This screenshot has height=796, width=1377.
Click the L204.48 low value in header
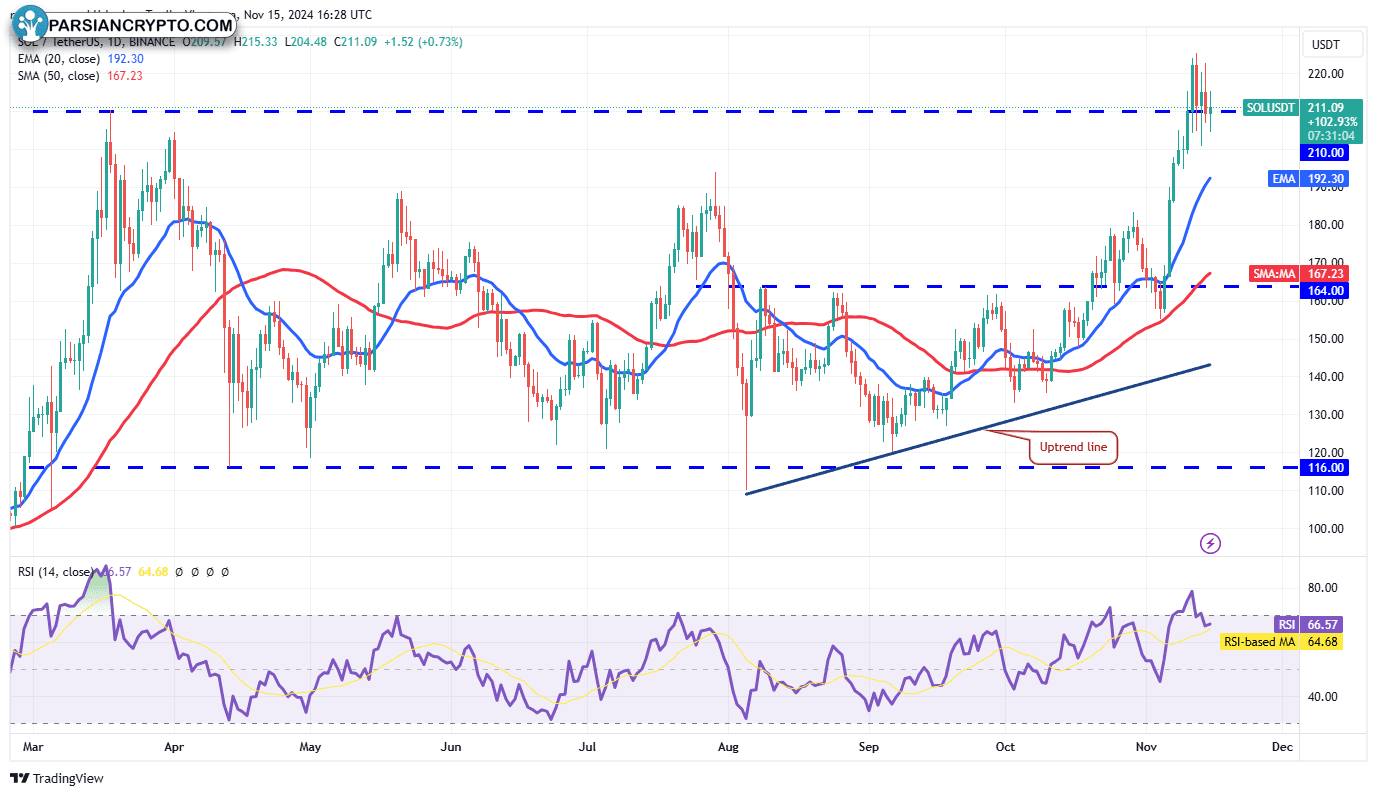[x=308, y=42]
